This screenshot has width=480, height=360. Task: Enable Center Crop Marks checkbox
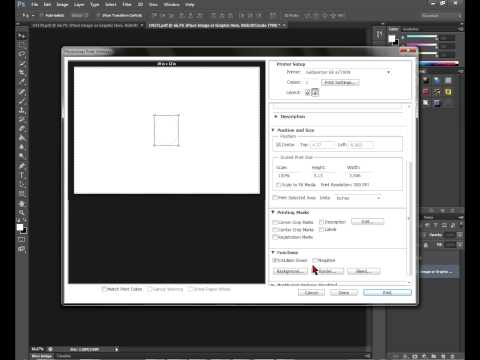click(275, 230)
